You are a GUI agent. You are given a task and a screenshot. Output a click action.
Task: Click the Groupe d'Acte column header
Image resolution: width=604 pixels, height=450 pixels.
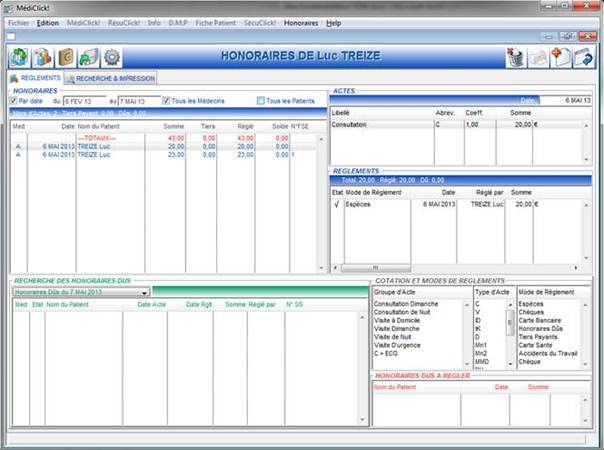(x=394, y=292)
